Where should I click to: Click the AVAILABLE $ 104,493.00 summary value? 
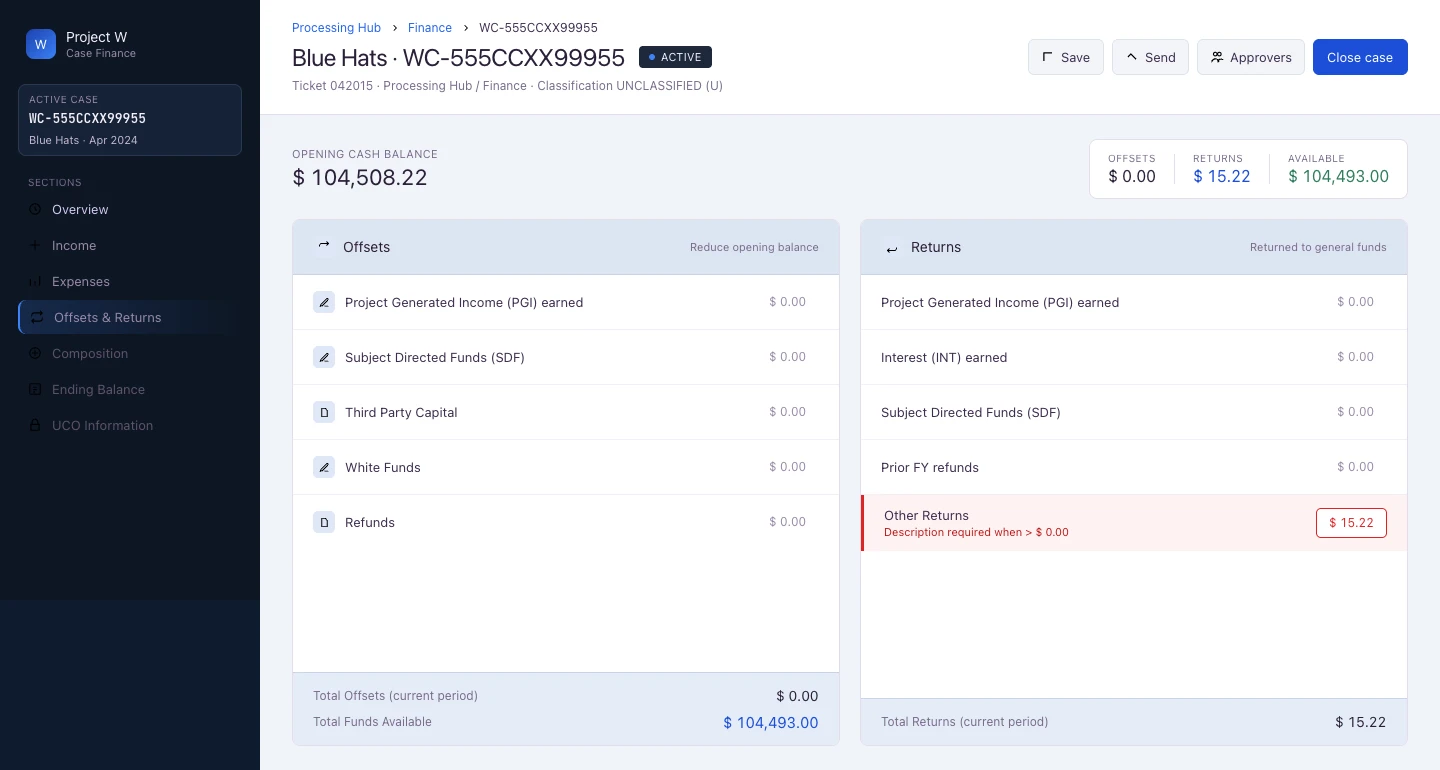[x=1338, y=177]
